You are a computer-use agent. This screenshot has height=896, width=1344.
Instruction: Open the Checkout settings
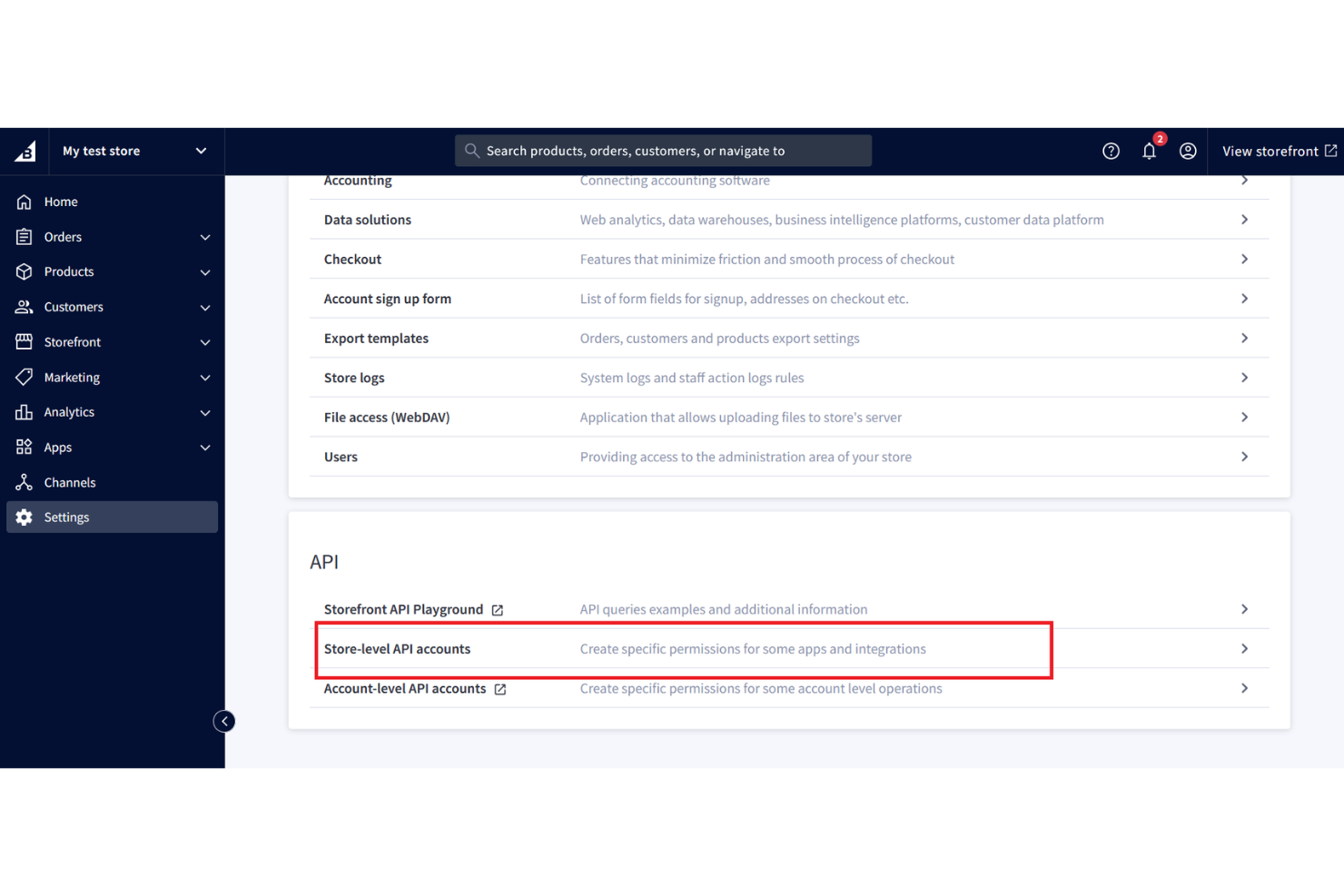point(788,259)
